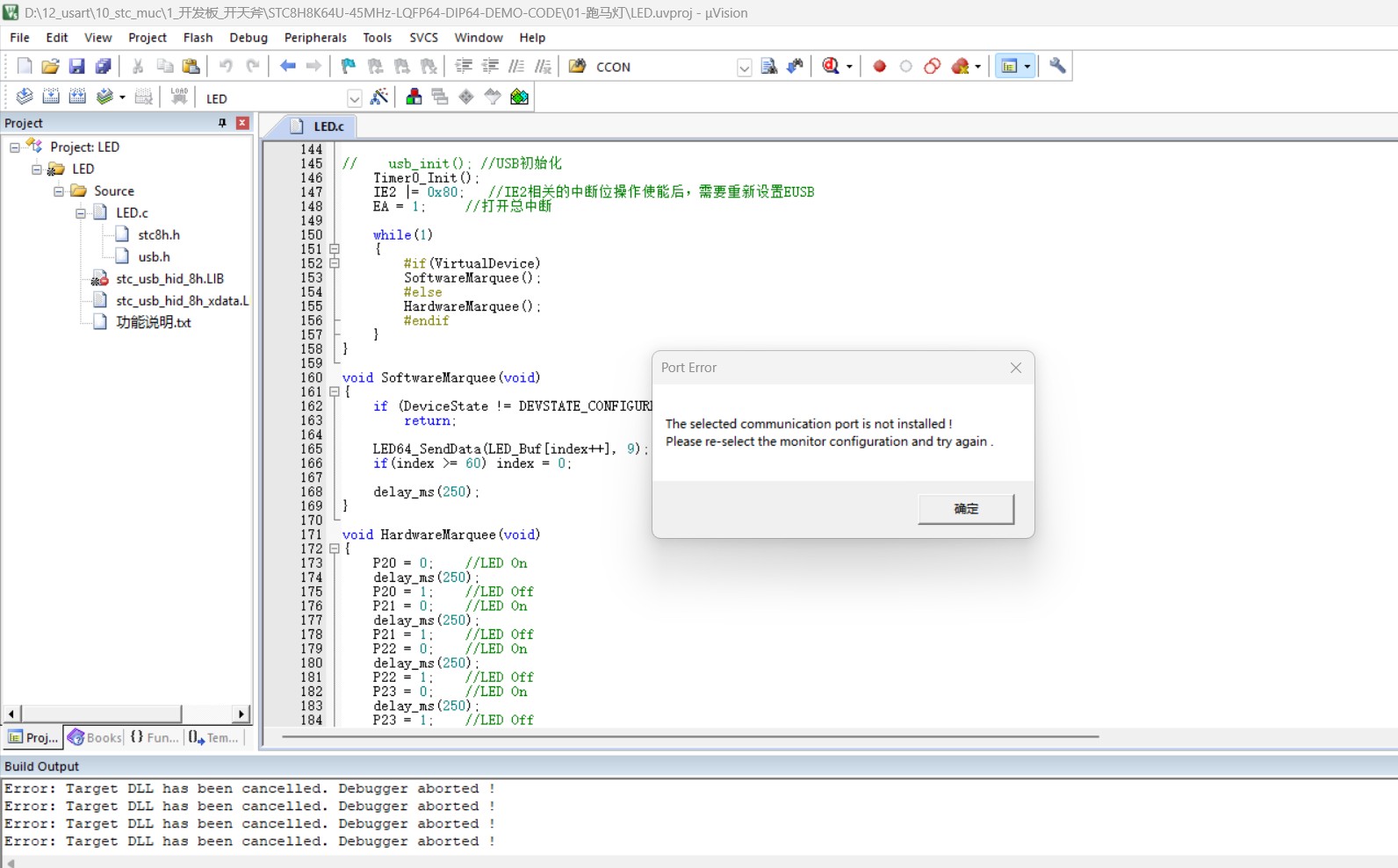
Task: Open the kill breakpoints dropdown arrow
Action: pos(977,67)
